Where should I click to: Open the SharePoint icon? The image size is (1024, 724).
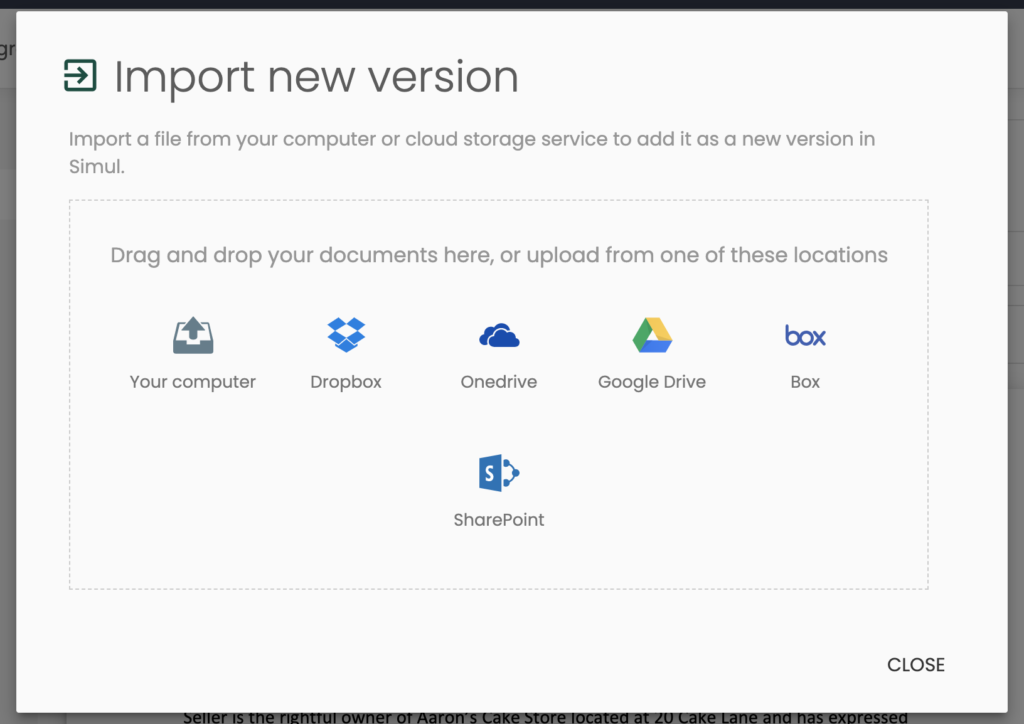(x=499, y=473)
